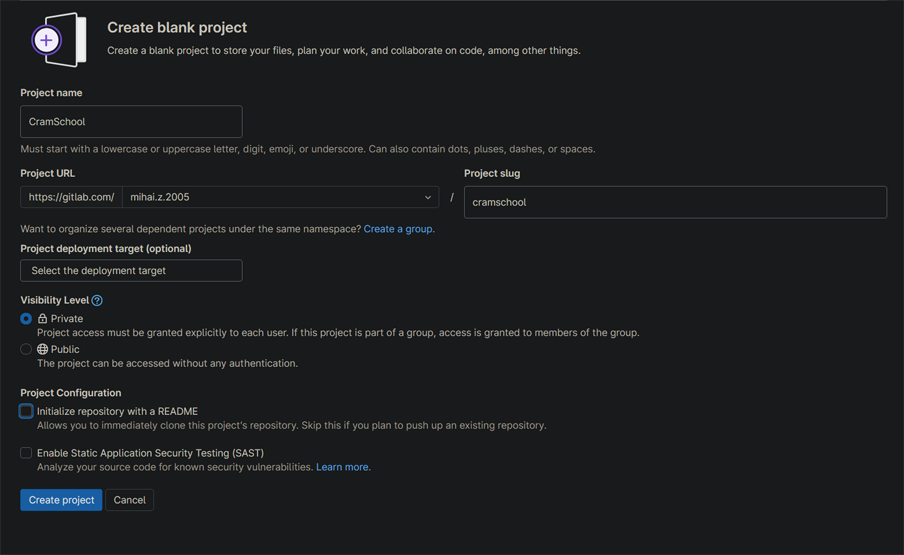
Task: Click the Visibility Level section label
Action: 55,300
